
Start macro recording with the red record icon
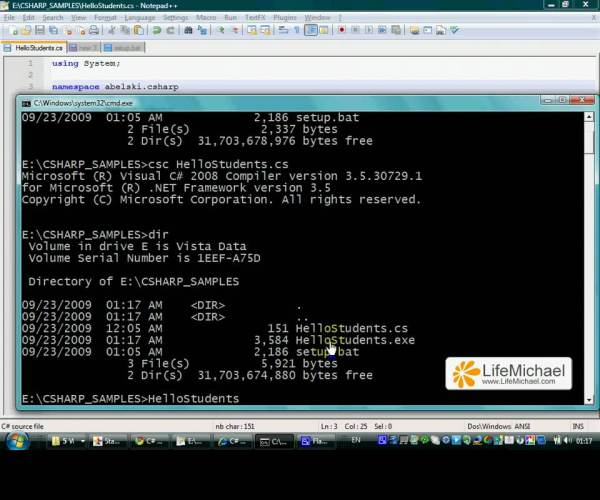coord(342,30)
